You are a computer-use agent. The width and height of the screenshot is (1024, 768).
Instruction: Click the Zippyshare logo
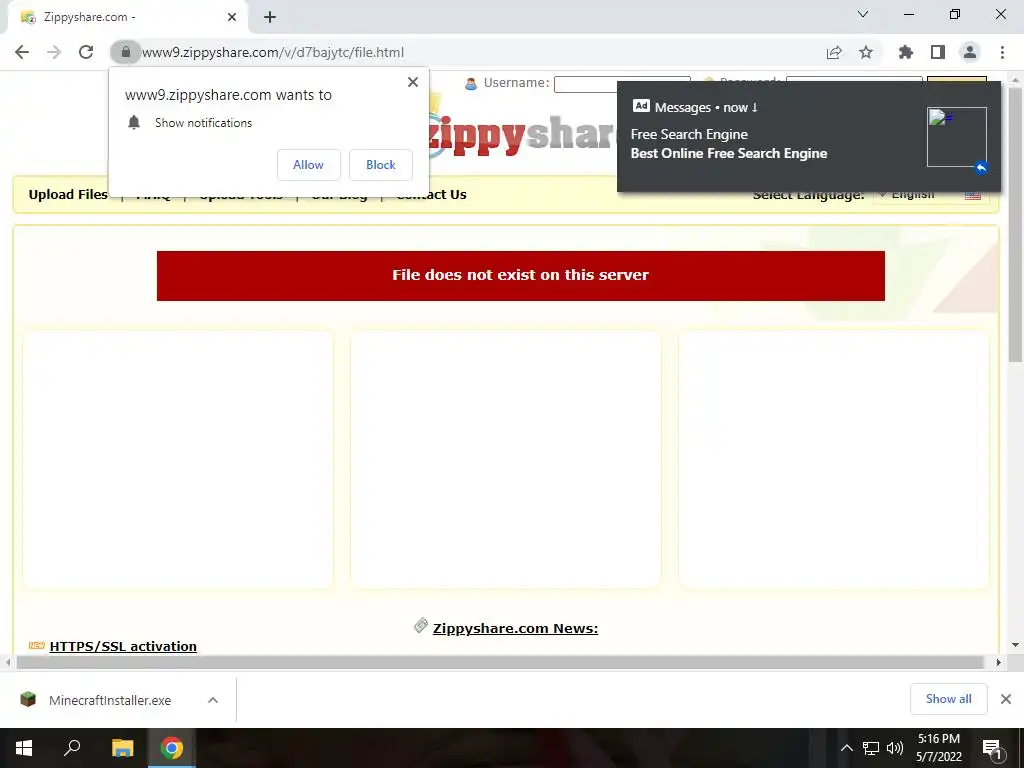tap(522, 134)
